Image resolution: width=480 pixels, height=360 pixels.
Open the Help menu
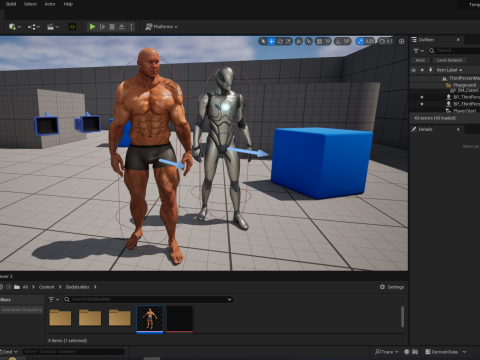[68, 4]
